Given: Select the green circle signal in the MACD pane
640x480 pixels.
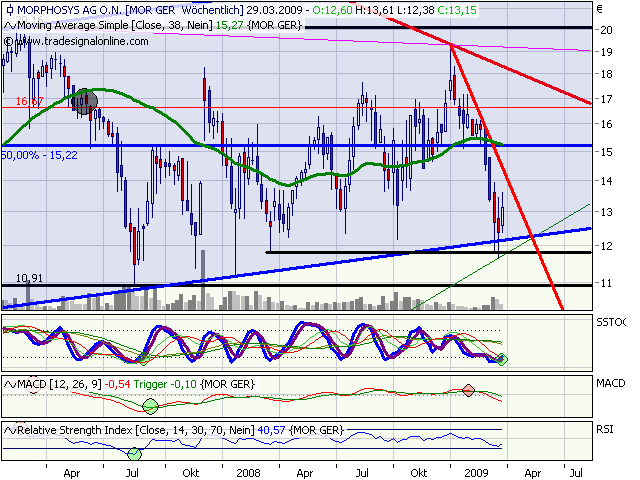Looking at the screenshot, I should 151,405.
